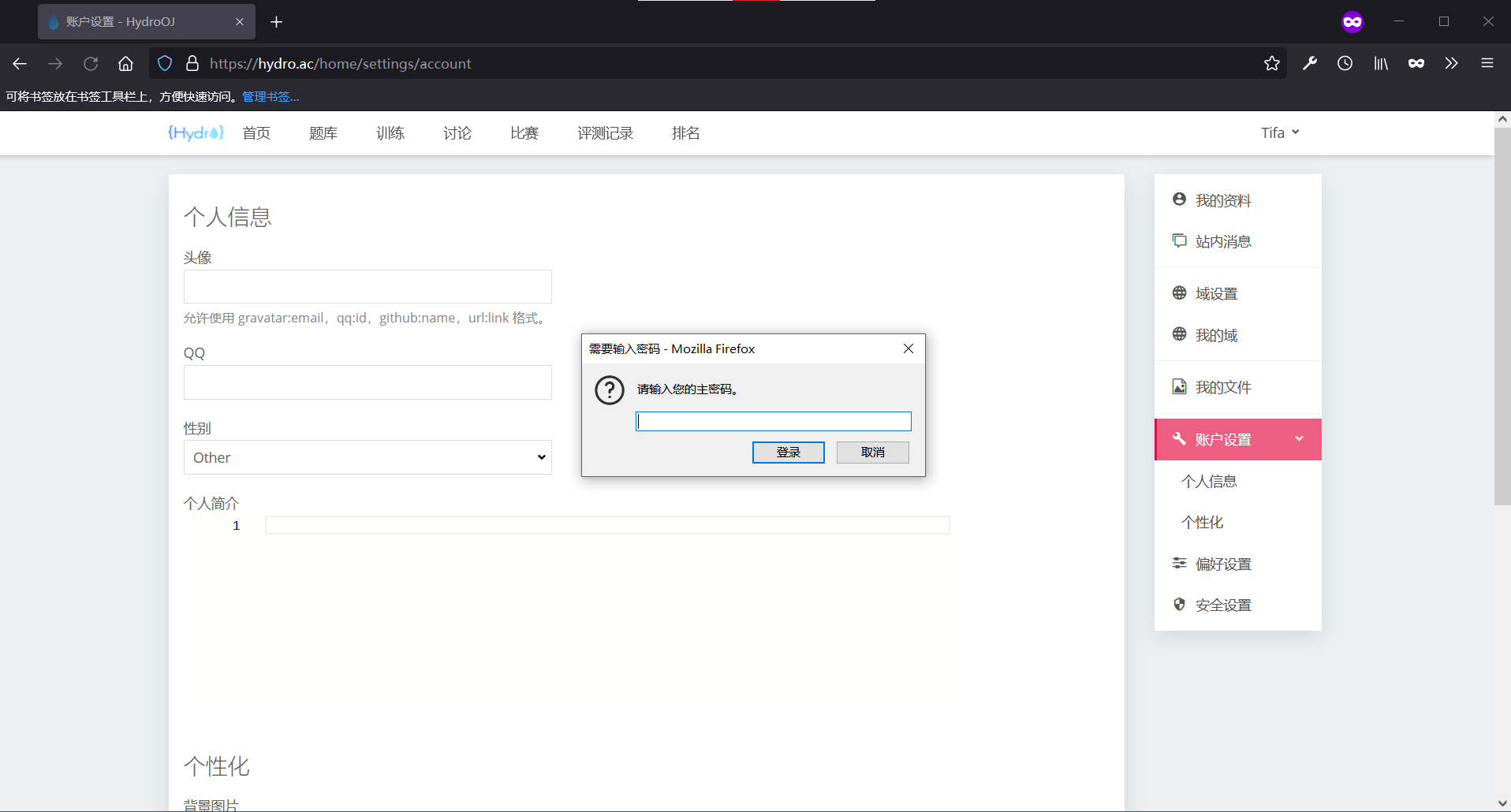The image size is (1511, 812).
Task: Show more tools with the double-chevron icon
Action: (1452, 64)
